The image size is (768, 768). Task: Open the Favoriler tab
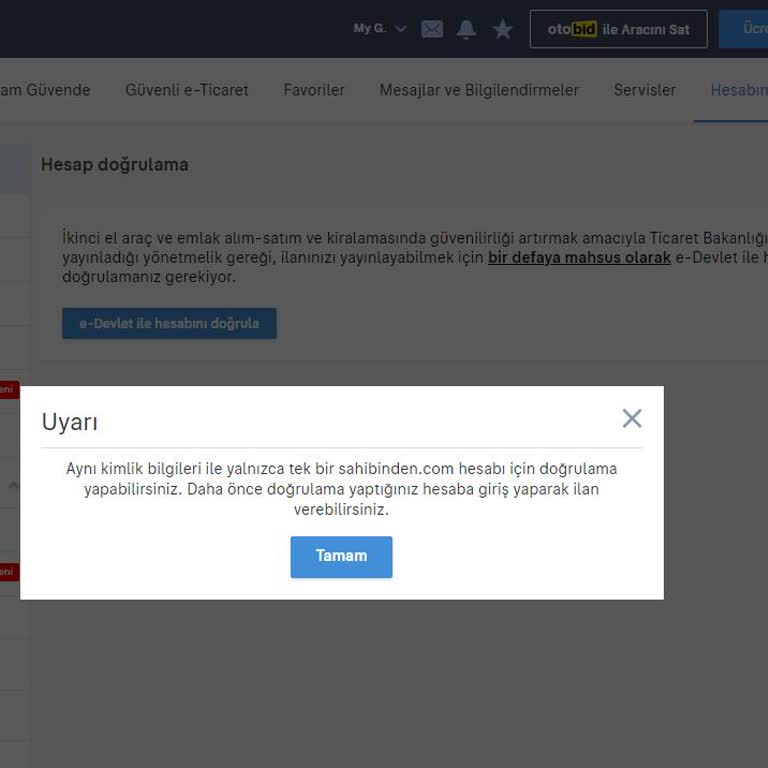coord(314,90)
